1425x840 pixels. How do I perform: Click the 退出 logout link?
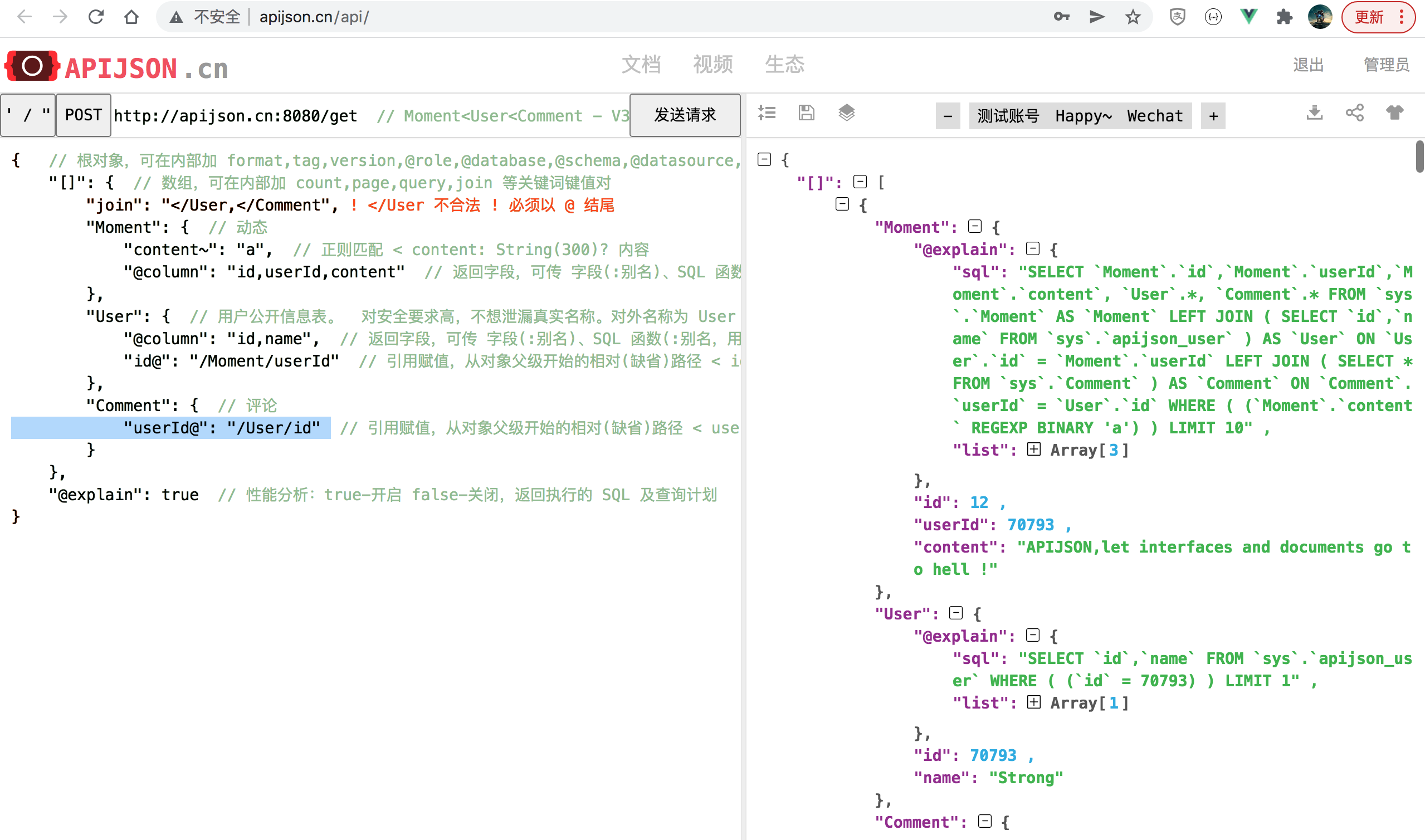[1308, 65]
